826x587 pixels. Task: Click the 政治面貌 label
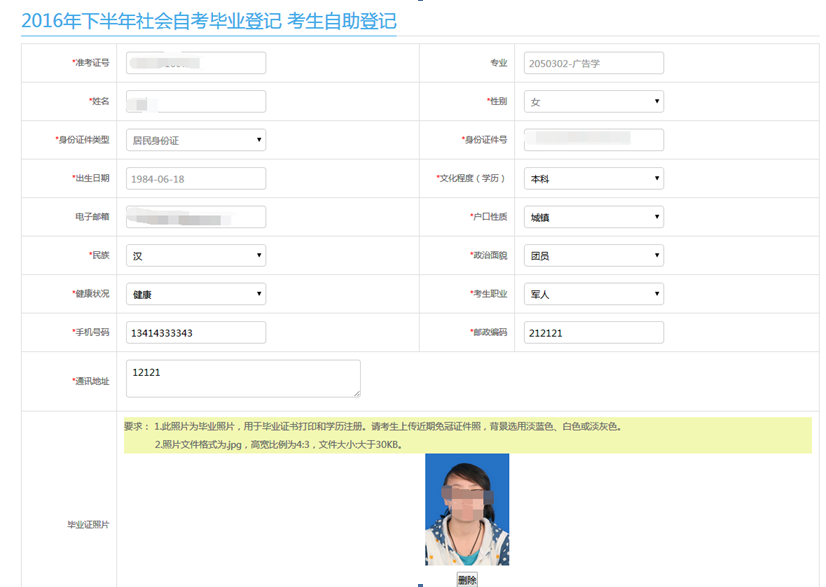(488, 255)
